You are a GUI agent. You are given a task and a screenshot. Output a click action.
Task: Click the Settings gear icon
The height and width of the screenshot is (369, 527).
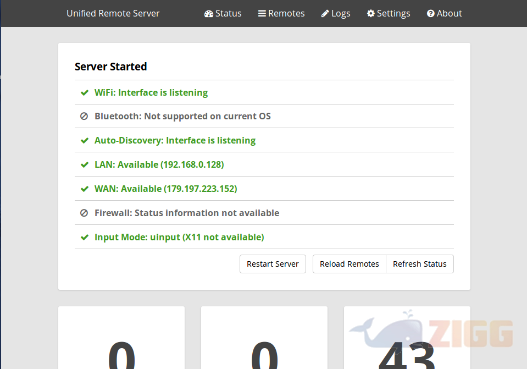(x=371, y=13)
